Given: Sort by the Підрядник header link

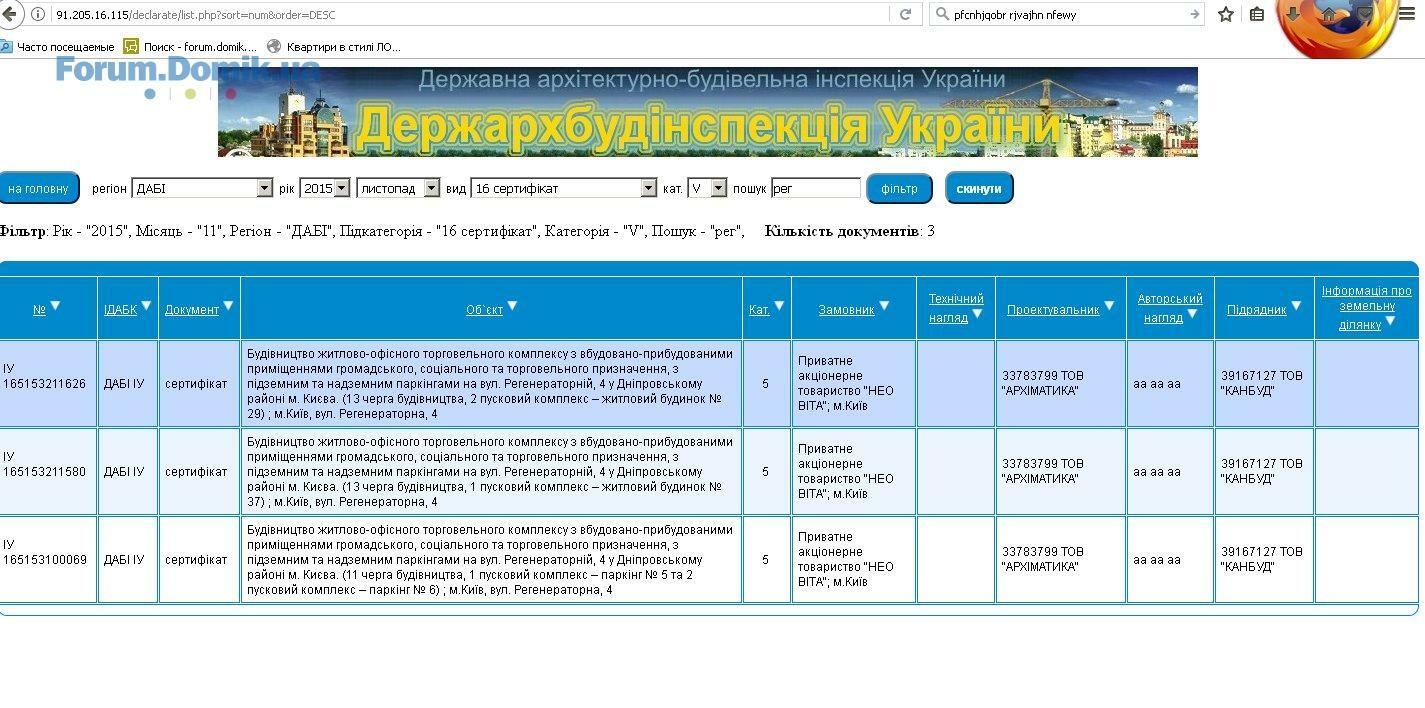Looking at the screenshot, I should click(1256, 310).
